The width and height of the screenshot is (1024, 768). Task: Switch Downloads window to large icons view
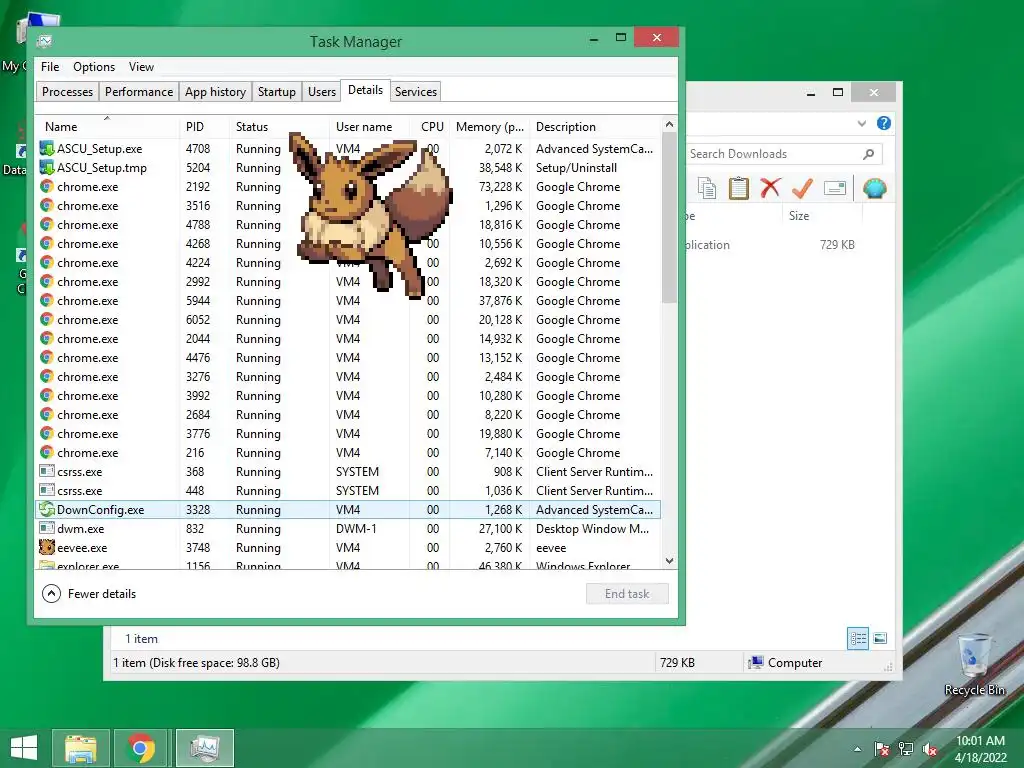880,638
